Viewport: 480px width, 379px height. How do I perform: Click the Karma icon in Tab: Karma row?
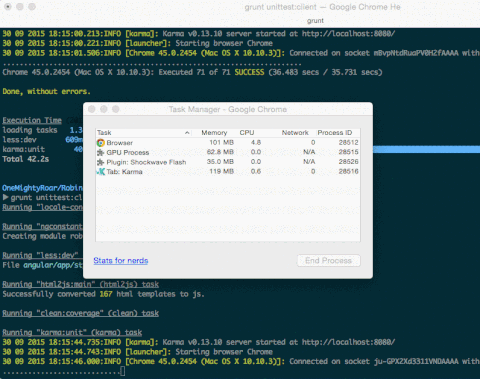coord(101,172)
